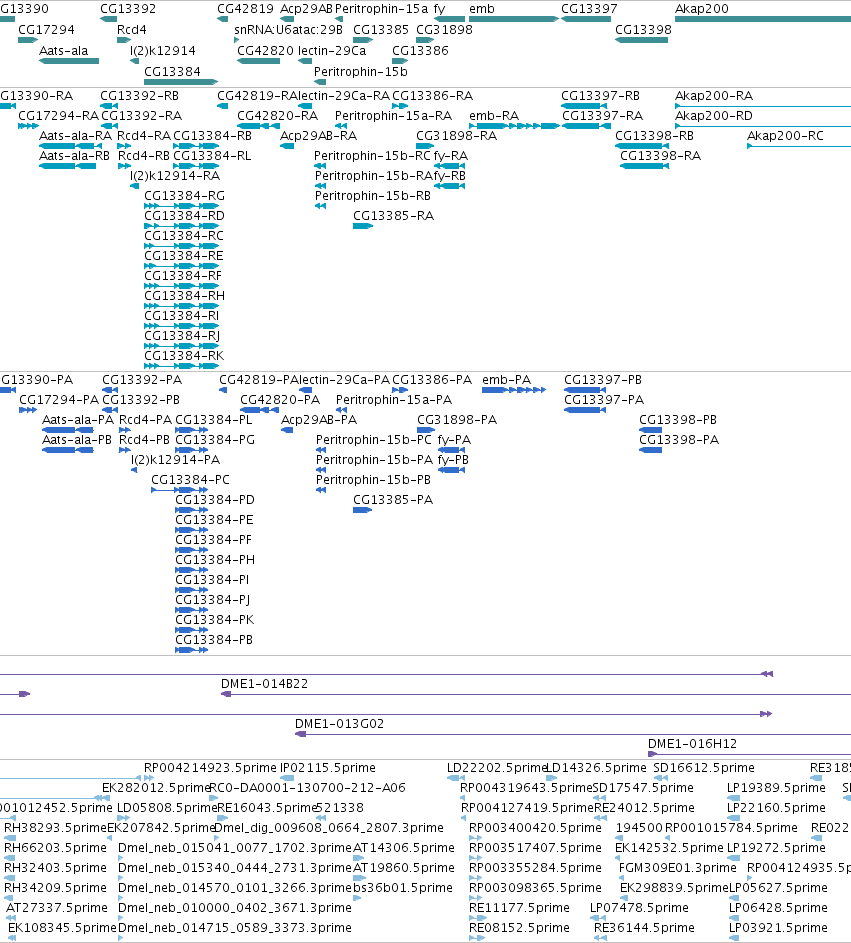Select the snRNA:U6atac:29B gene label
851x943 pixels.
pyautogui.click(x=288, y=30)
